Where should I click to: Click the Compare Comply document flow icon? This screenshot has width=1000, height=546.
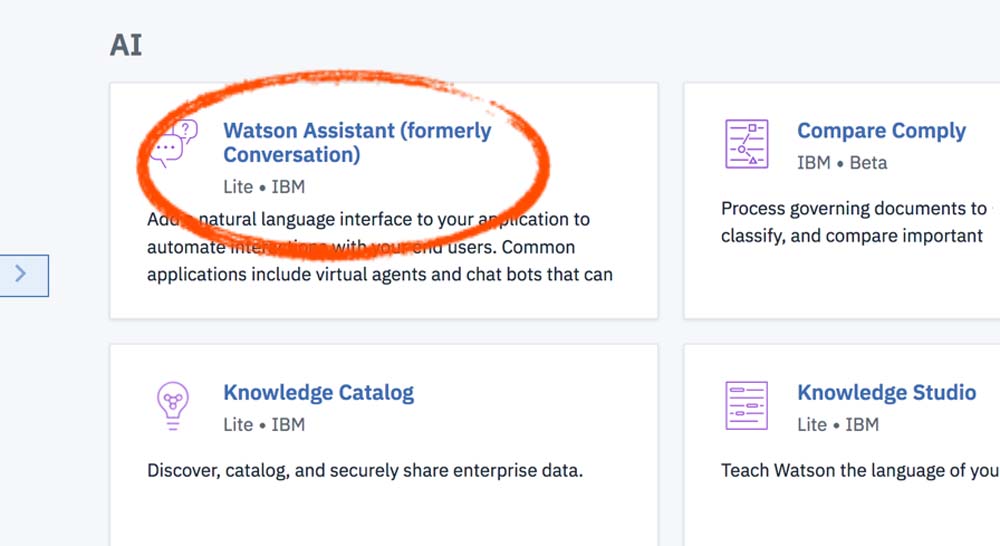tap(745, 143)
